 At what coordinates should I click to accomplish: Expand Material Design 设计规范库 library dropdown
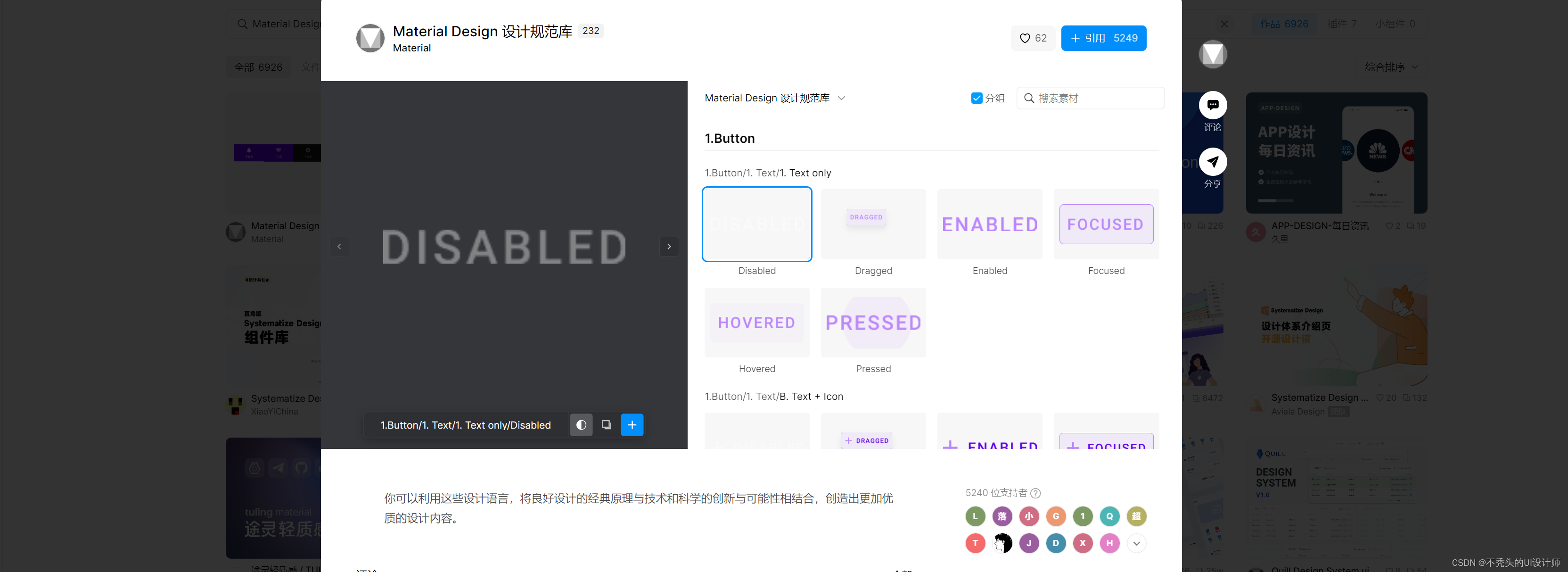tap(841, 98)
